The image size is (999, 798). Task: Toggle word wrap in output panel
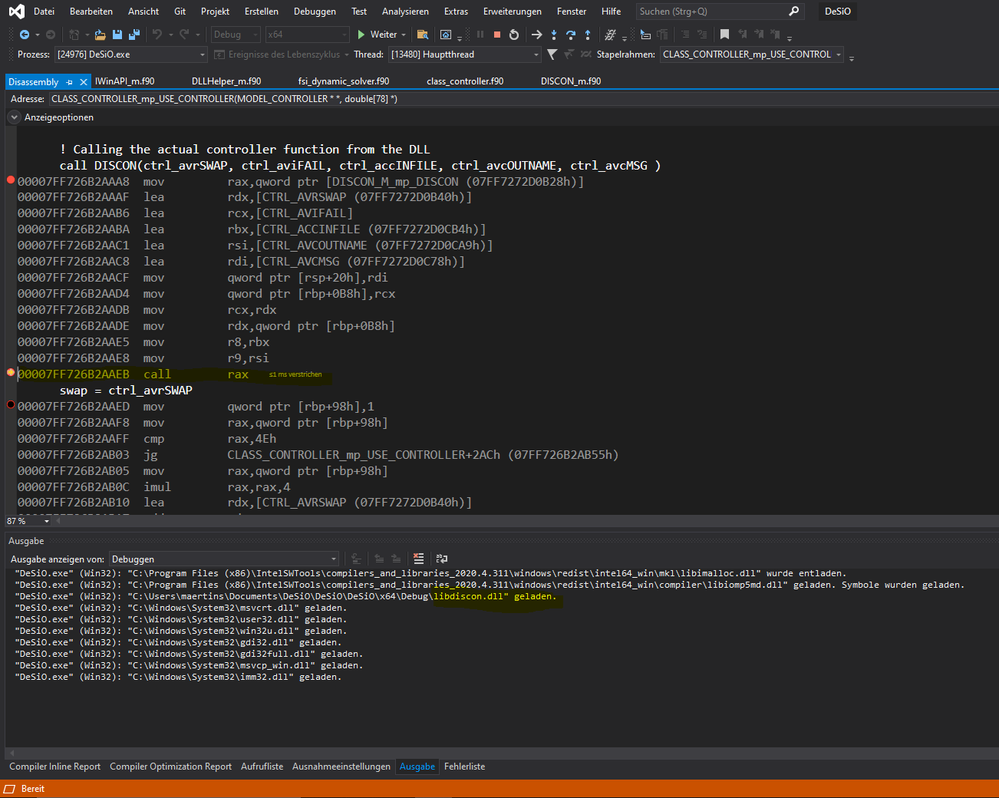442,559
